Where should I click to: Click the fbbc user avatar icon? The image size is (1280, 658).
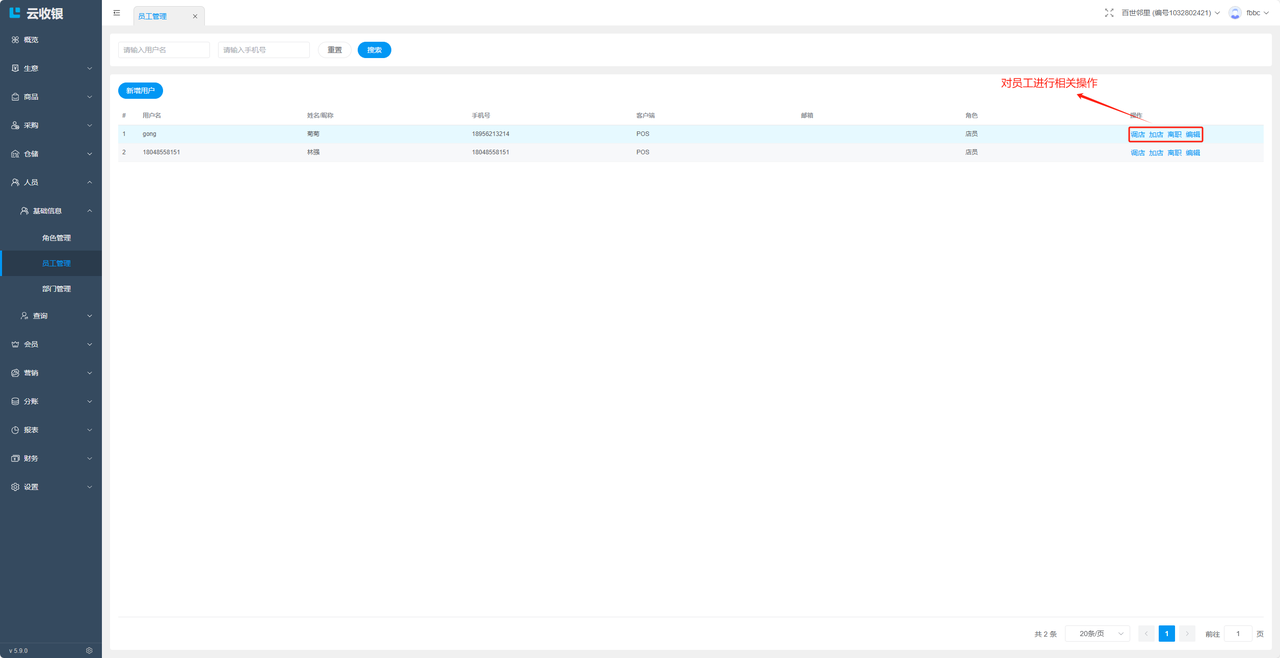point(1235,13)
